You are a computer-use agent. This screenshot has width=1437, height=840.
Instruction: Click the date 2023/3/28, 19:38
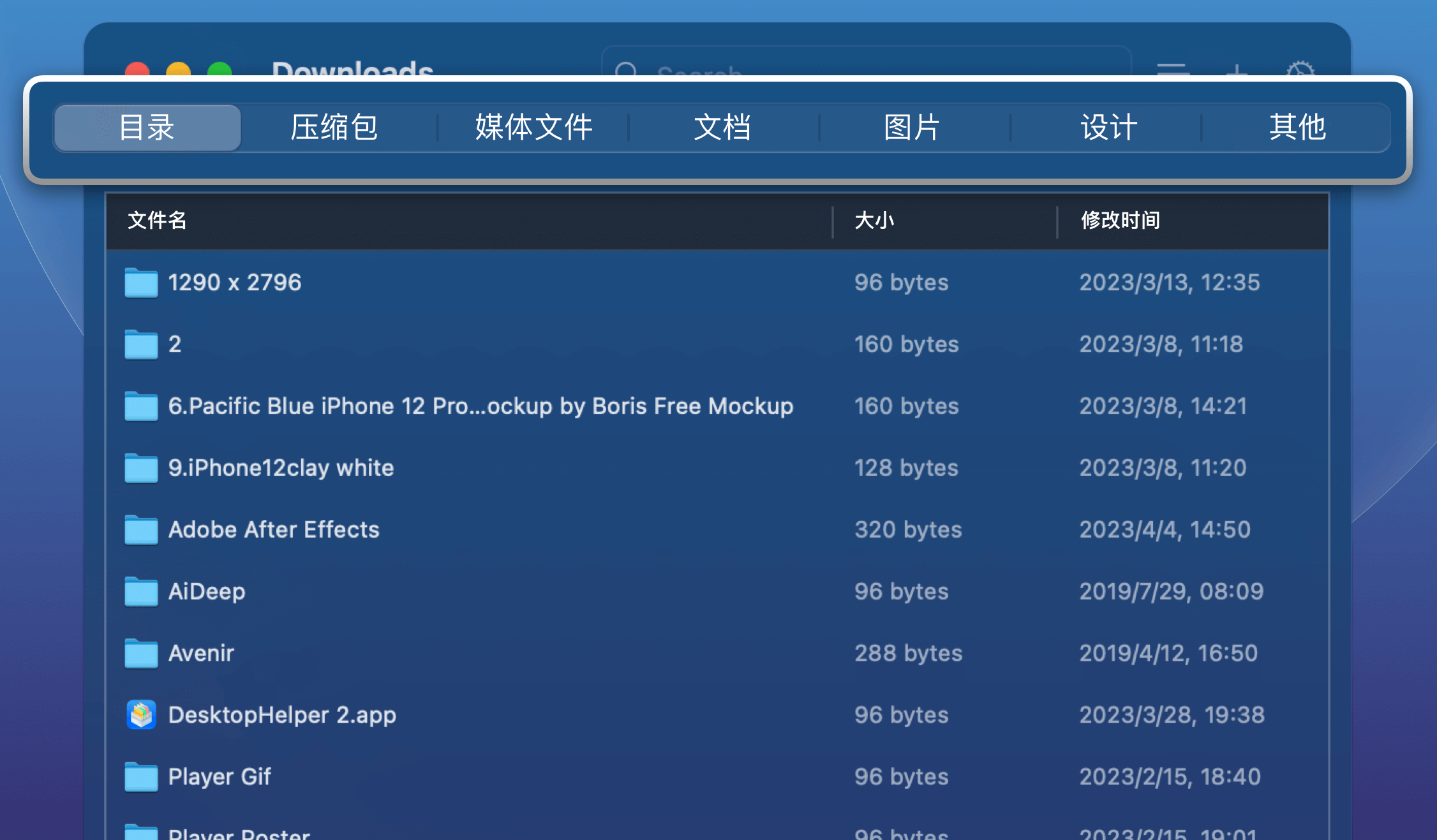[1172, 715]
